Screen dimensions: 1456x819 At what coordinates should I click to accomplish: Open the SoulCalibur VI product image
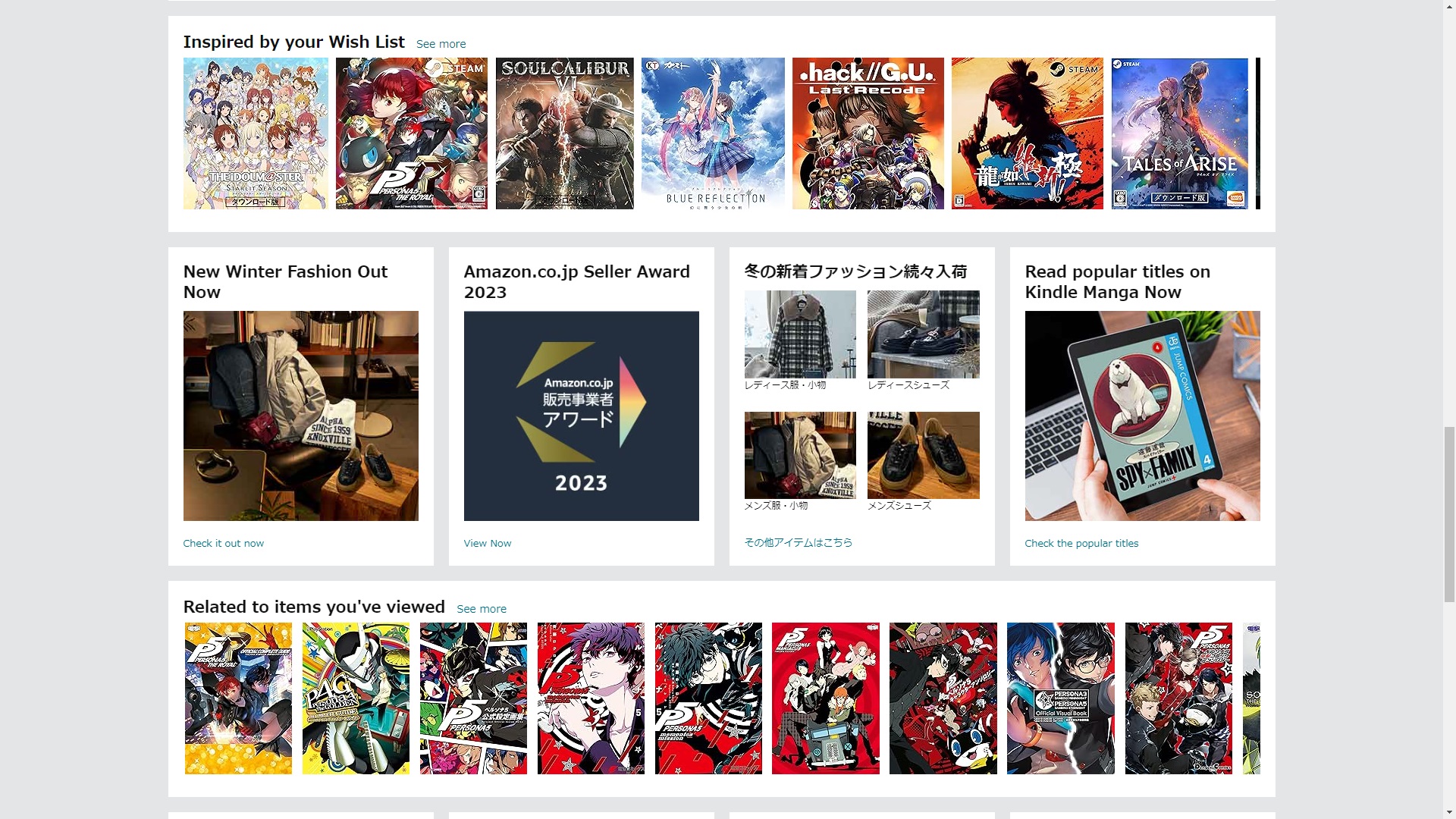564,133
